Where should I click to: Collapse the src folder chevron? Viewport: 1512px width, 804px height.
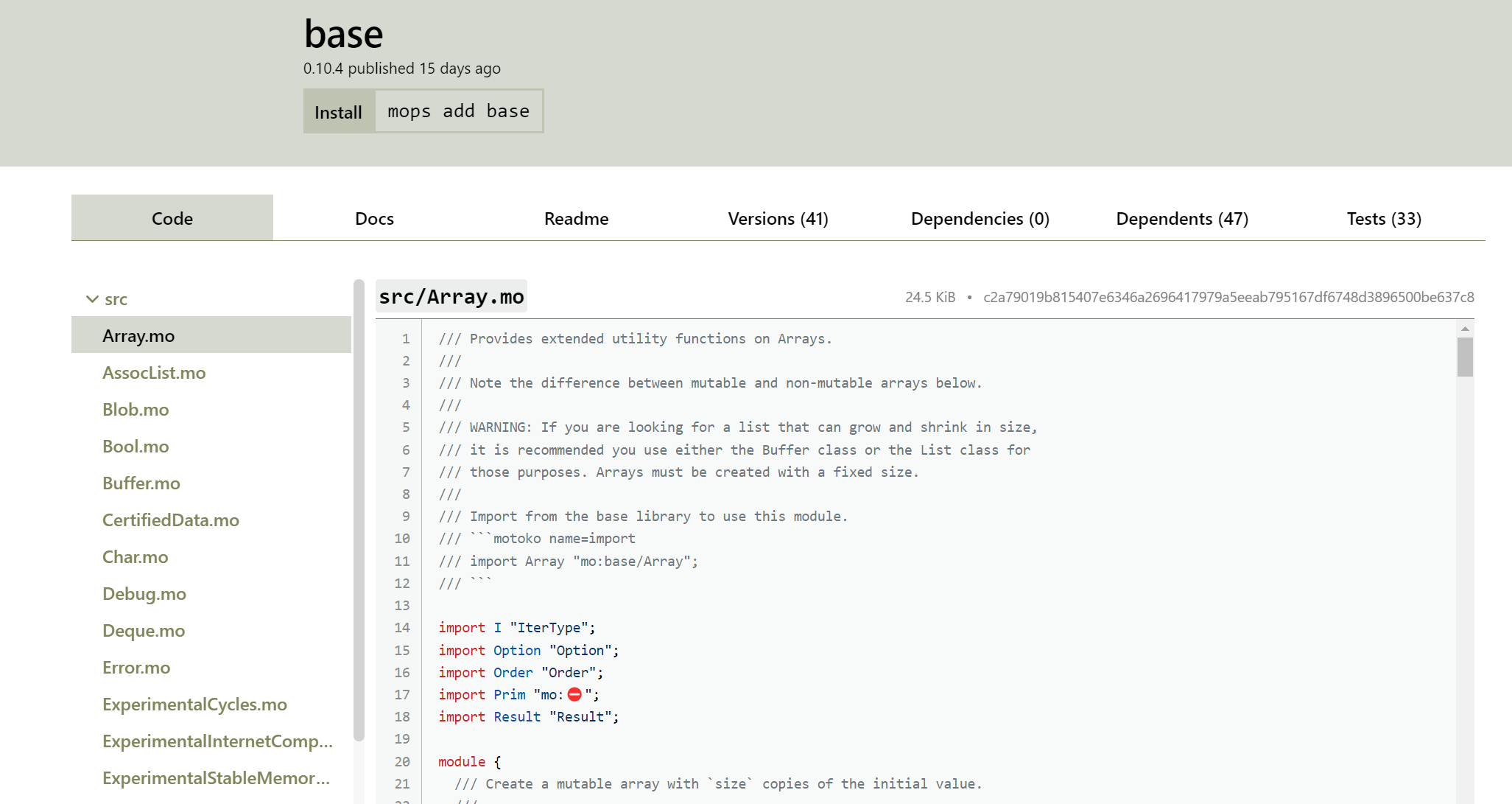pyautogui.click(x=92, y=299)
